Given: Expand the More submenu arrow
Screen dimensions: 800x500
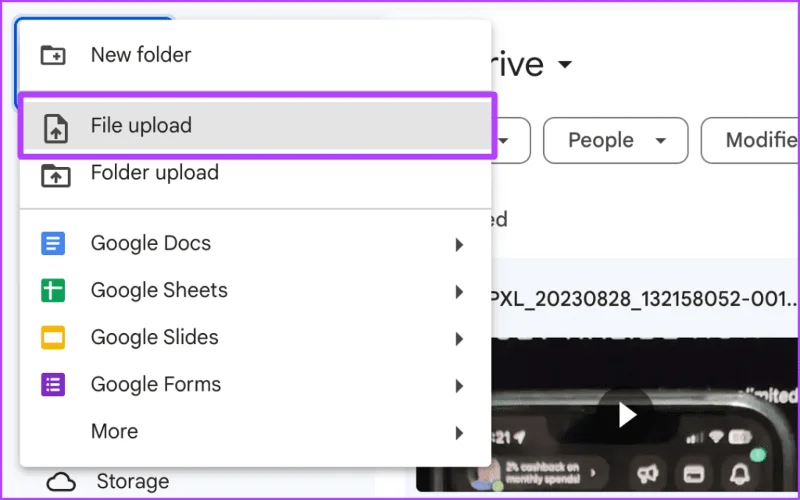Looking at the screenshot, I should pos(459,433).
